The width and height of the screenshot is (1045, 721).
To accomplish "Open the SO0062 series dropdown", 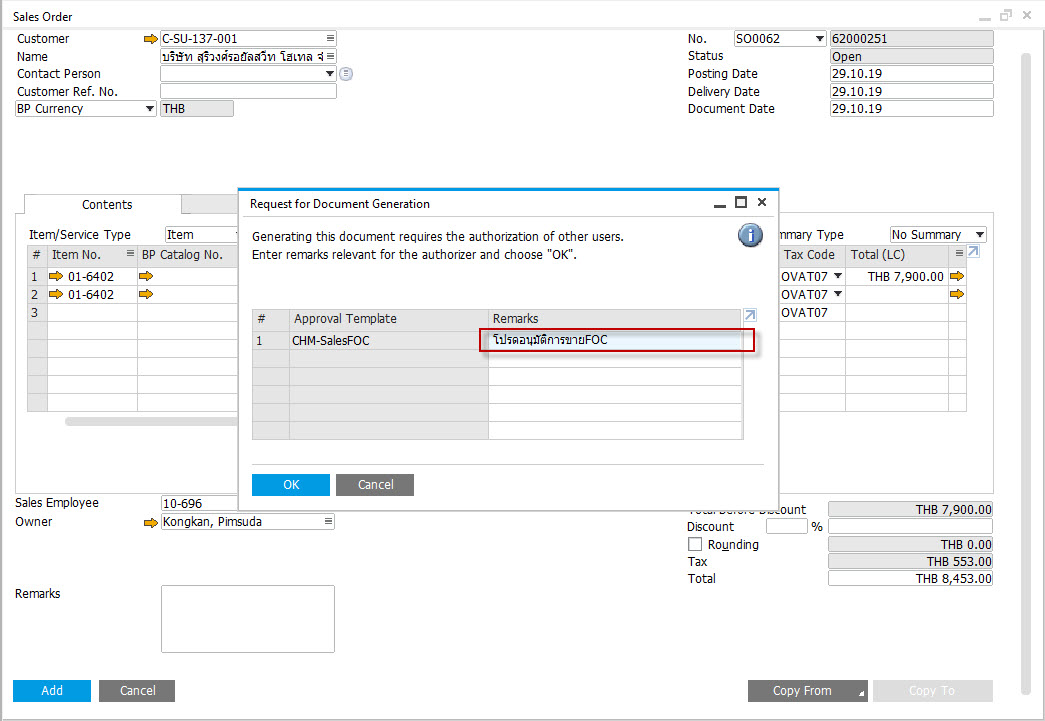I will click(820, 39).
